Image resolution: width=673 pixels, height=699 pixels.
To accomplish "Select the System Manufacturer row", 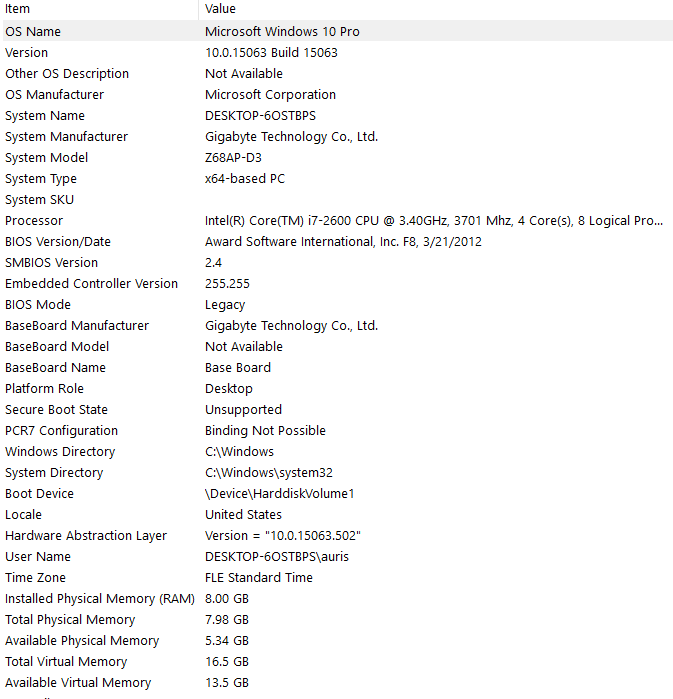I will [x=338, y=136].
